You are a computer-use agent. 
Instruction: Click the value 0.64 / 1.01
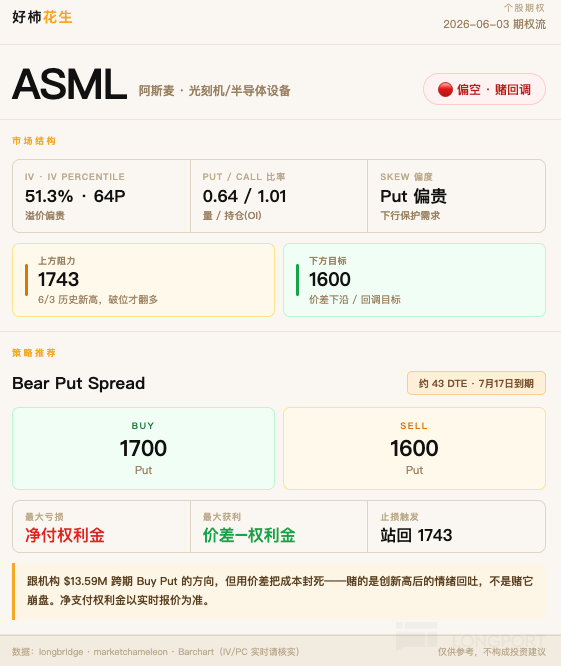pos(245,196)
